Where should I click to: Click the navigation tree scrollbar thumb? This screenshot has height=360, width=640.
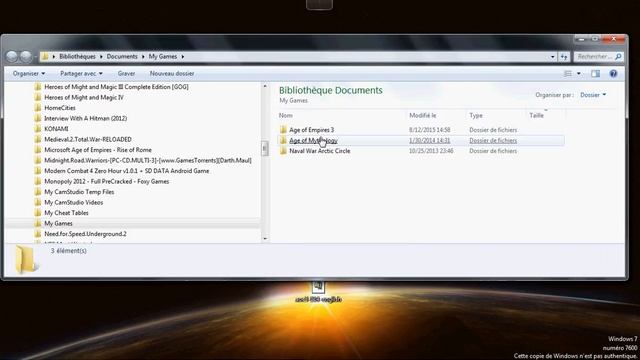[x=265, y=148]
